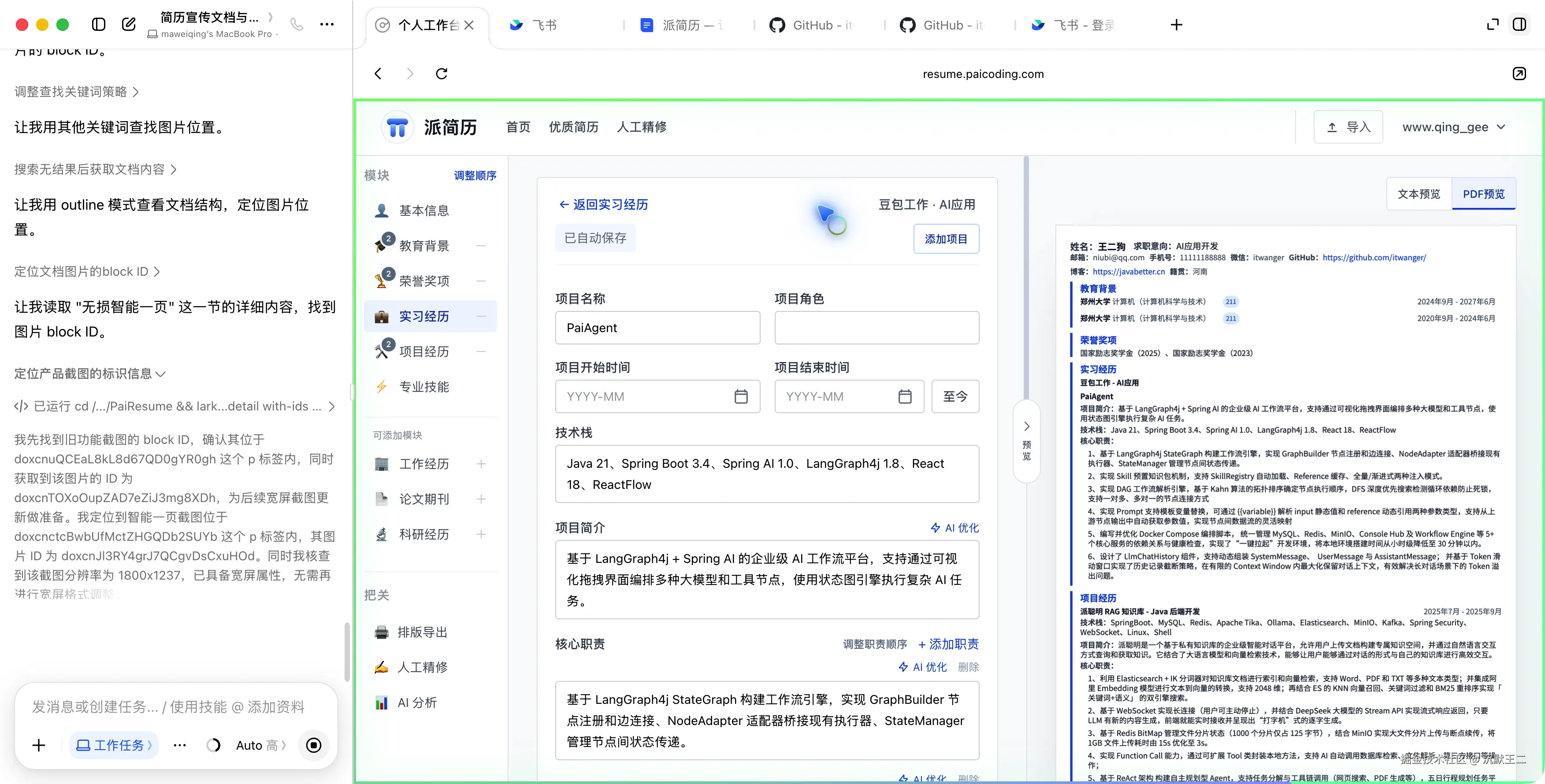Expand 调整查找关键词策略 step
This screenshot has width=1545, height=784.
click(x=77, y=92)
